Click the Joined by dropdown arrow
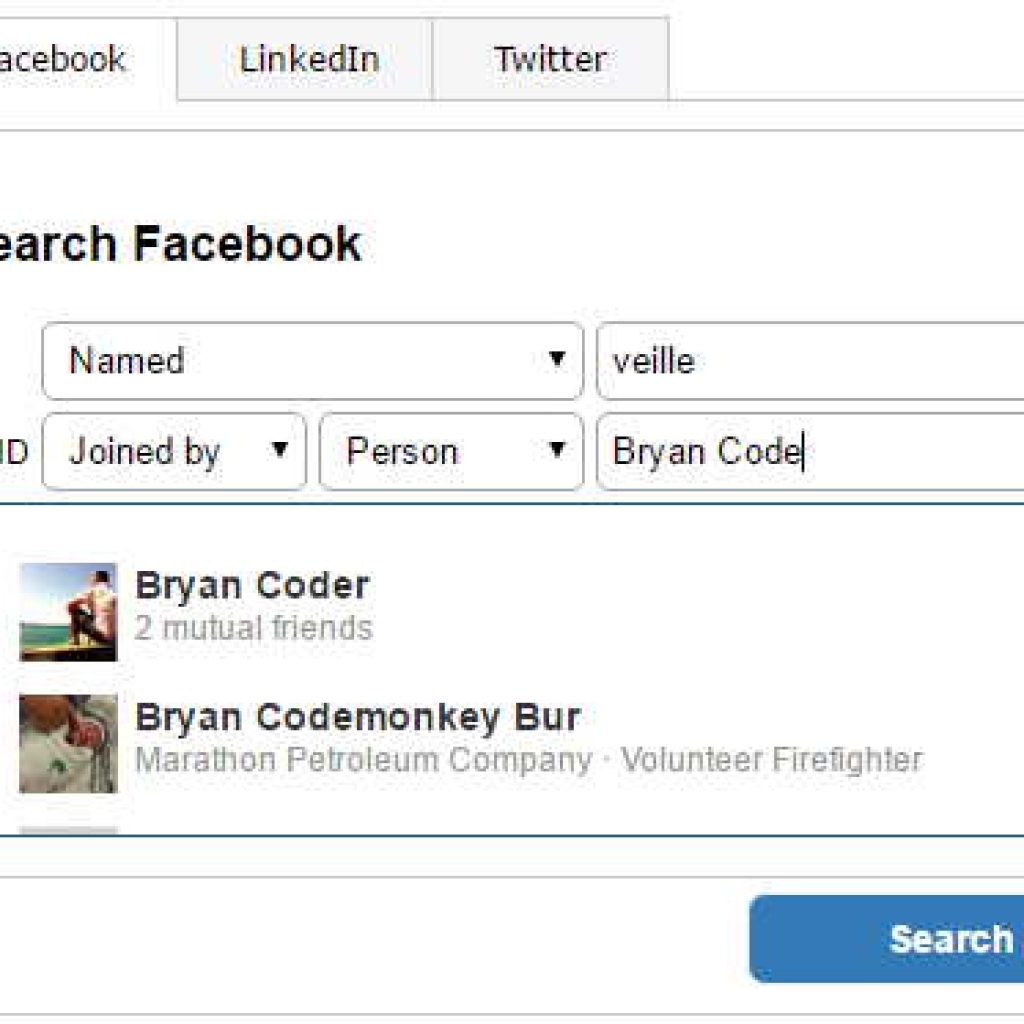The width and height of the screenshot is (1024, 1024). pyautogui.click(x=280, y=449)
